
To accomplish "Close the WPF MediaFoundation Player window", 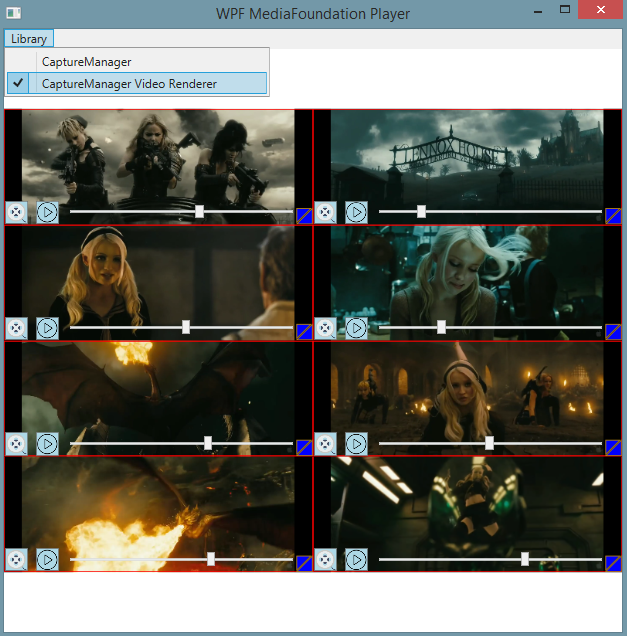I will (601, 10).
